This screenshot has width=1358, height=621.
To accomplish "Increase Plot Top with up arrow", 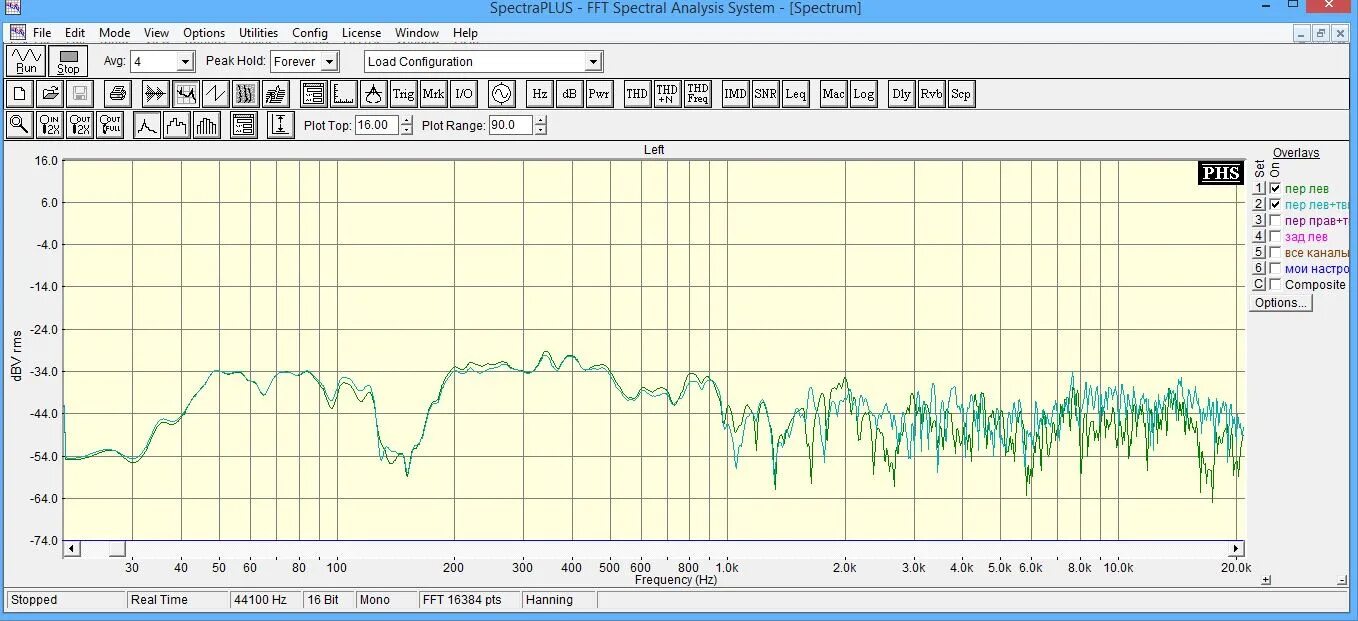I will [406, 121].
